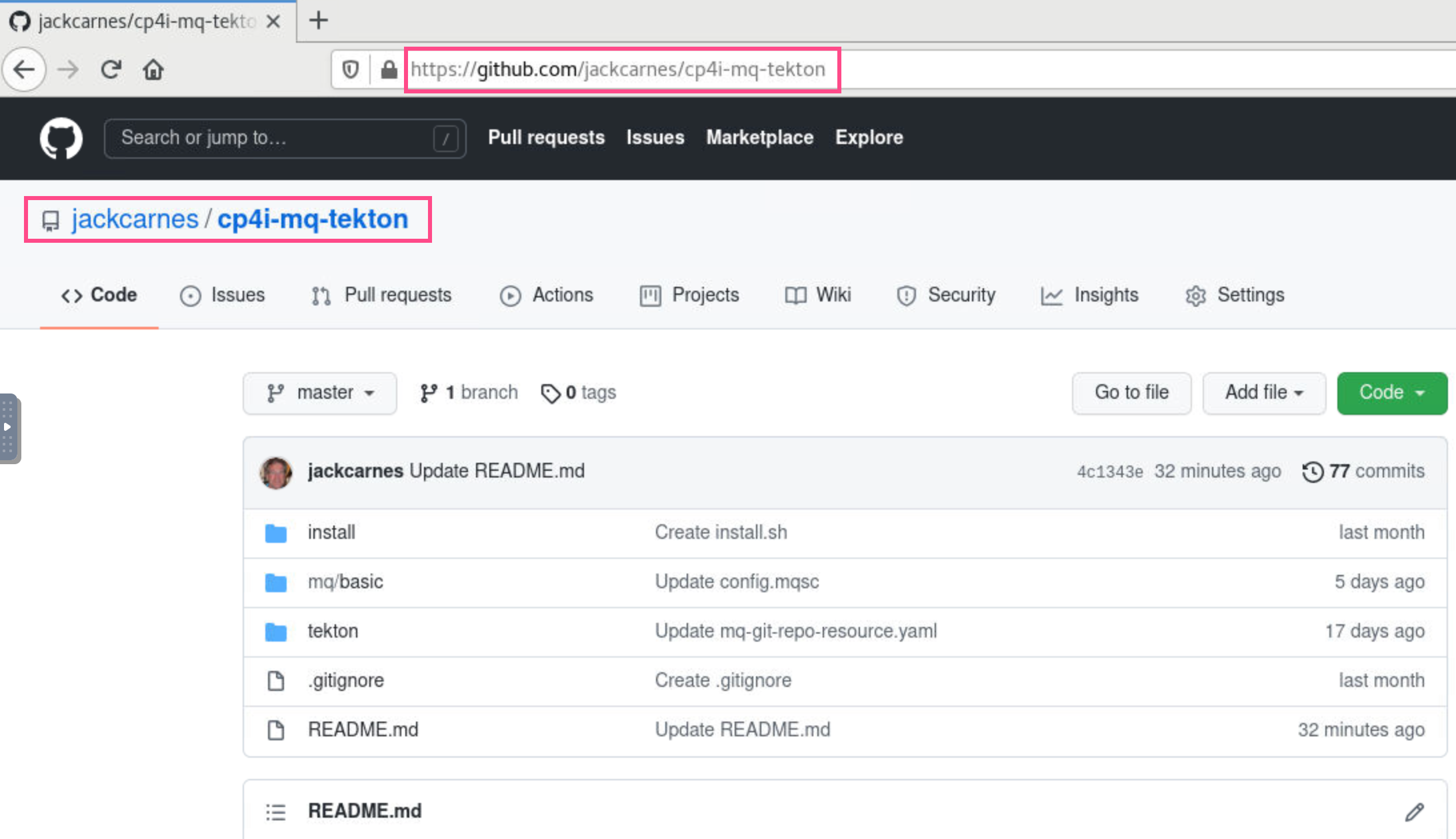Switch to the Actions tab
The width and height of the screenshot is (1456, 839).
pos(547,295)
